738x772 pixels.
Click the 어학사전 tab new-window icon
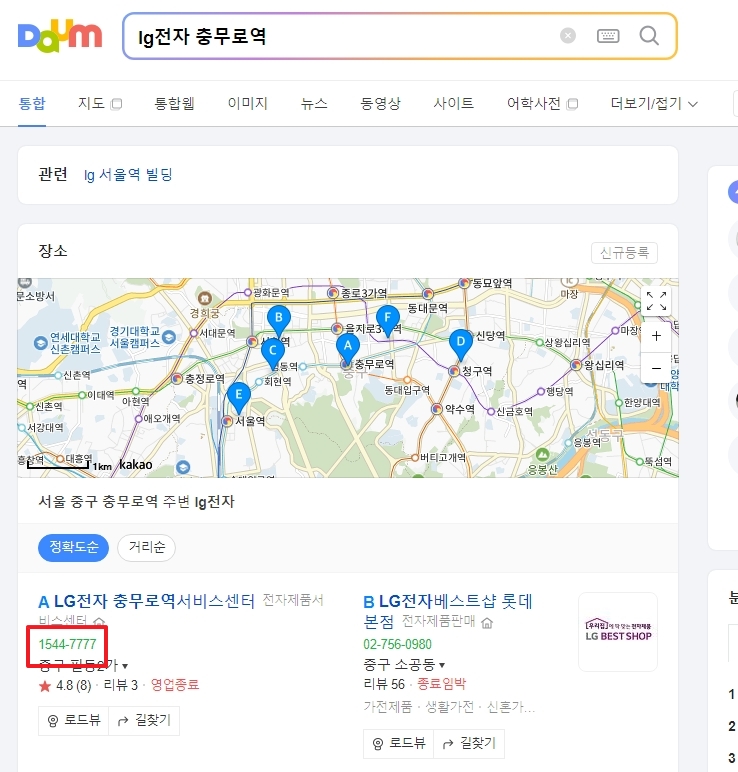click(572, 104)
